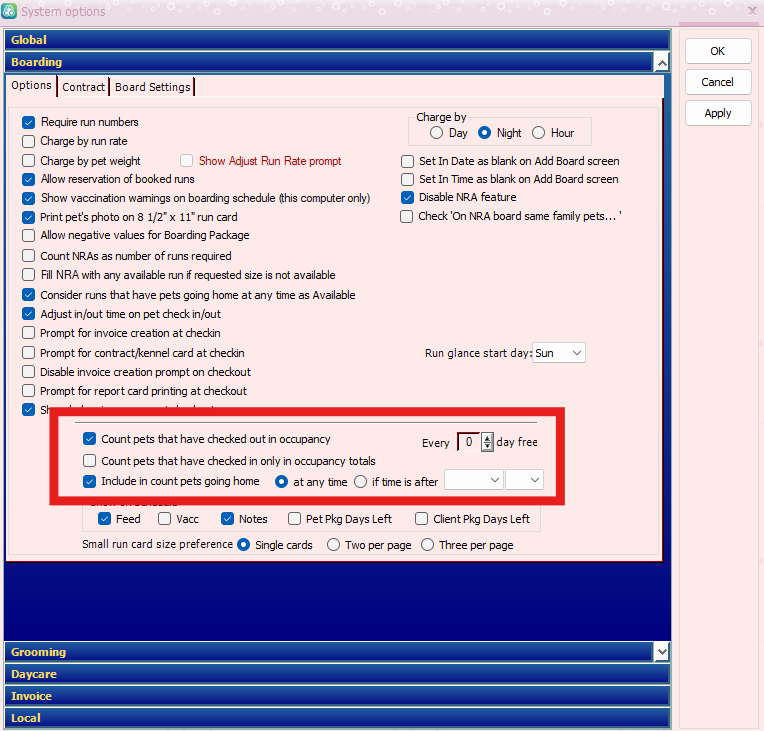This screenshot has width=764, height=731.
Task: Check Set In Date as blank option
Action: coord(407,161)
